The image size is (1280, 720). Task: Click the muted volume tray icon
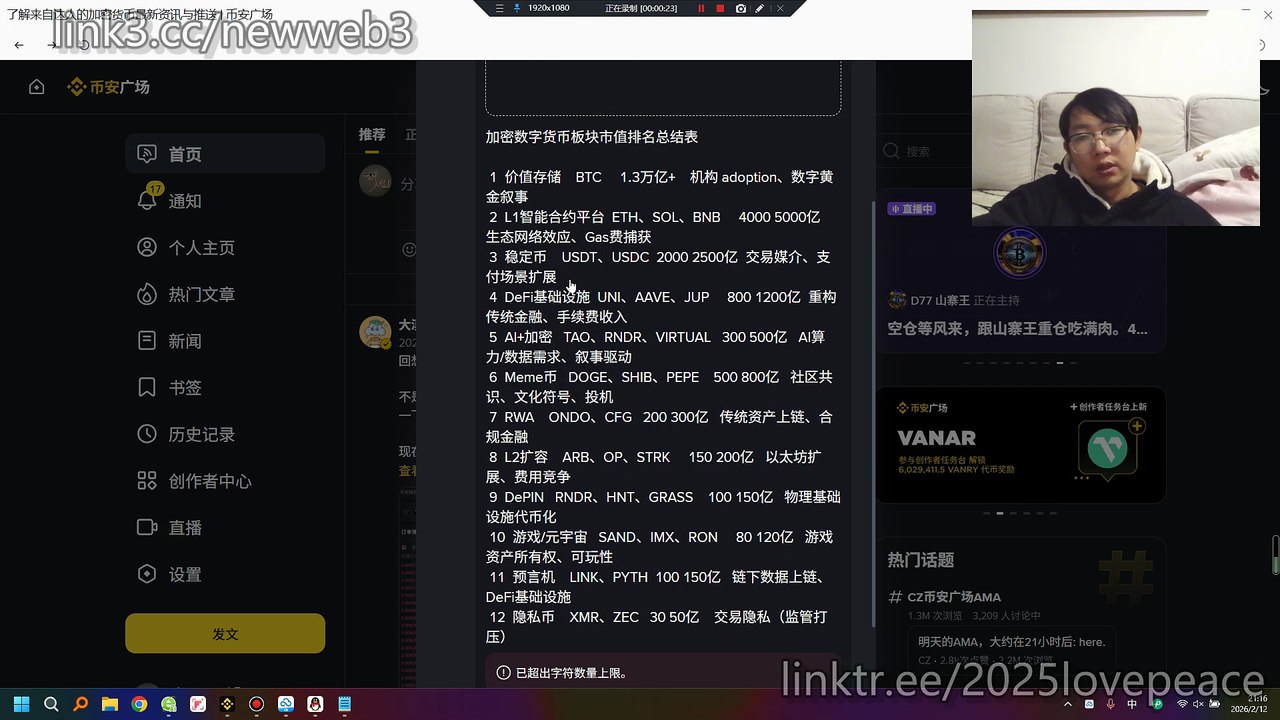[x=1198, y=704]
